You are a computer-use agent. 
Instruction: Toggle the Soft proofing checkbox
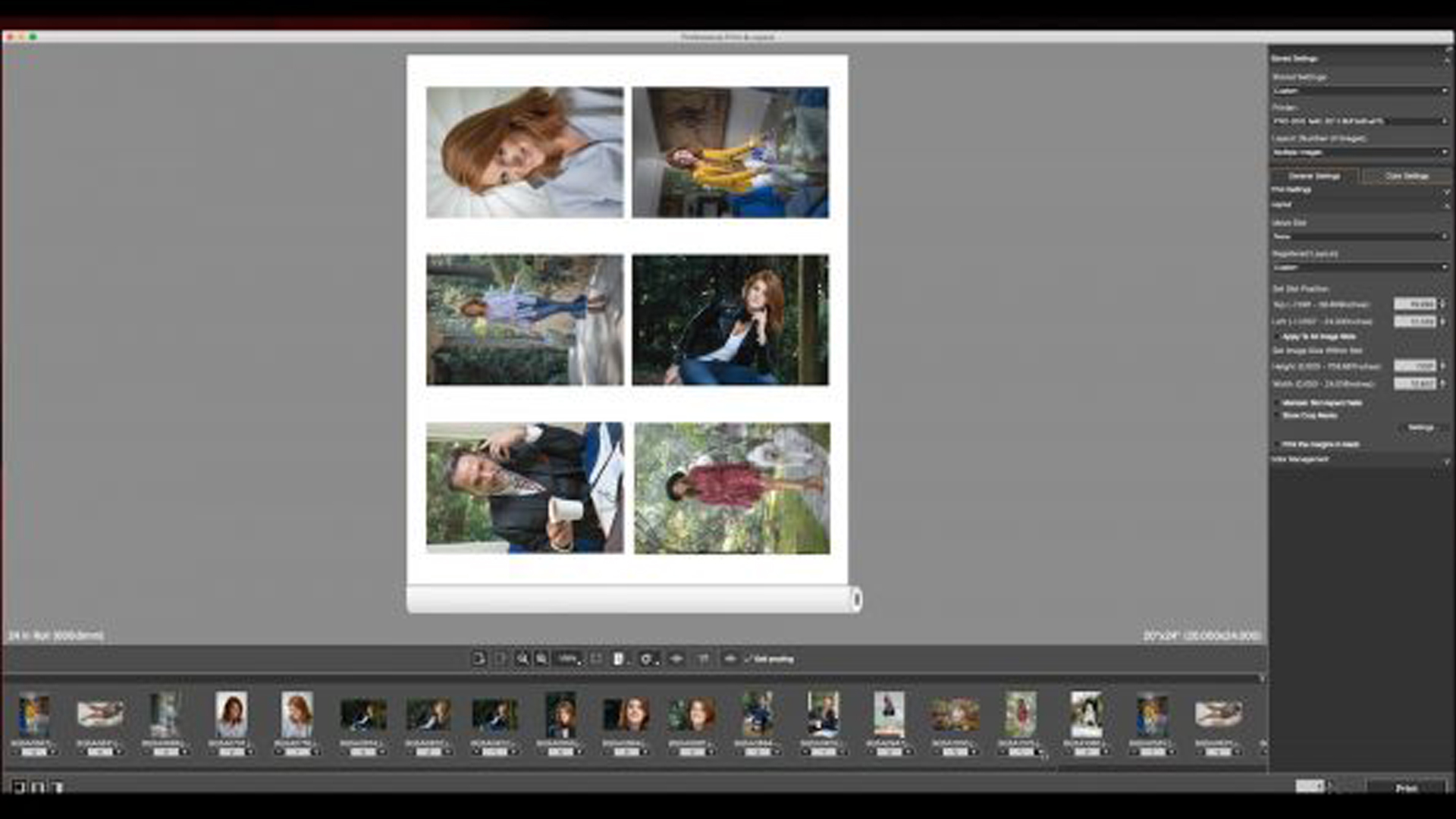[x=748, y=659]
